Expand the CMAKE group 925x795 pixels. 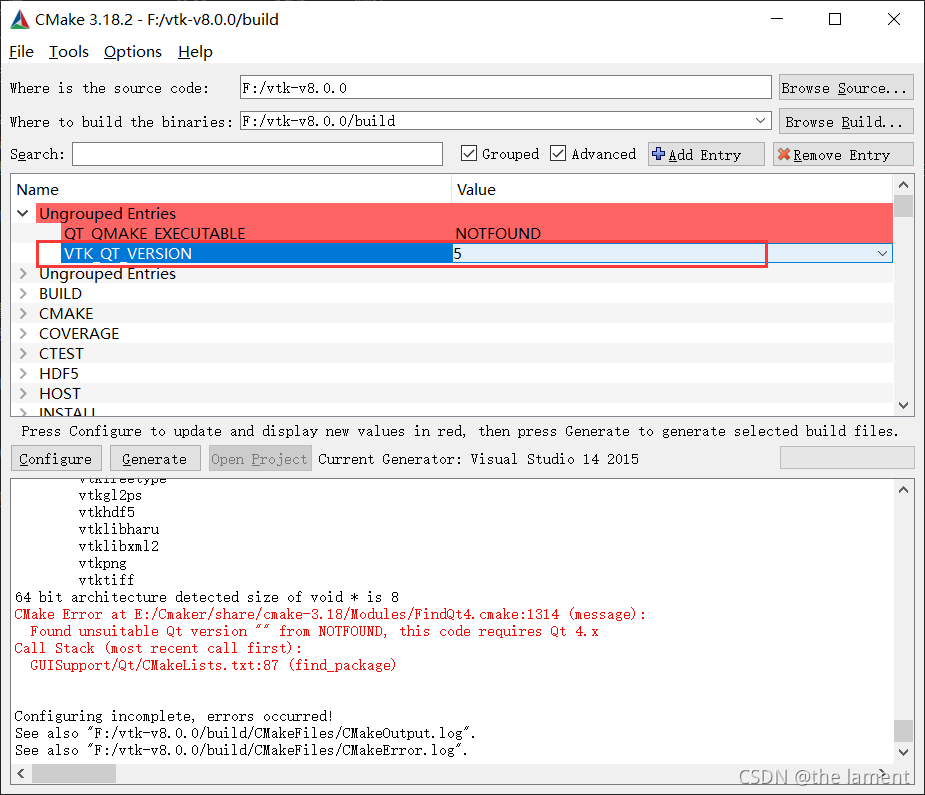(x=23, y=314)
